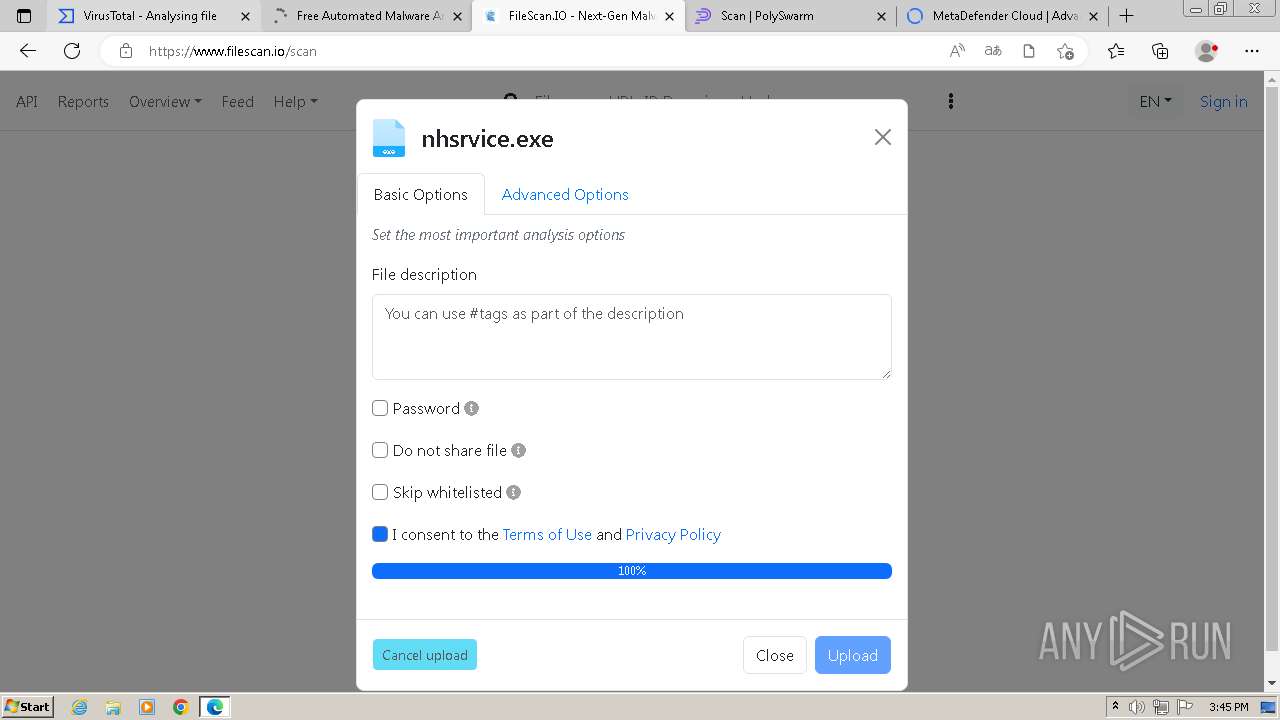The image size is (1280, 720).
Task: Expand the Help dropdown
Action: [295, 101]
